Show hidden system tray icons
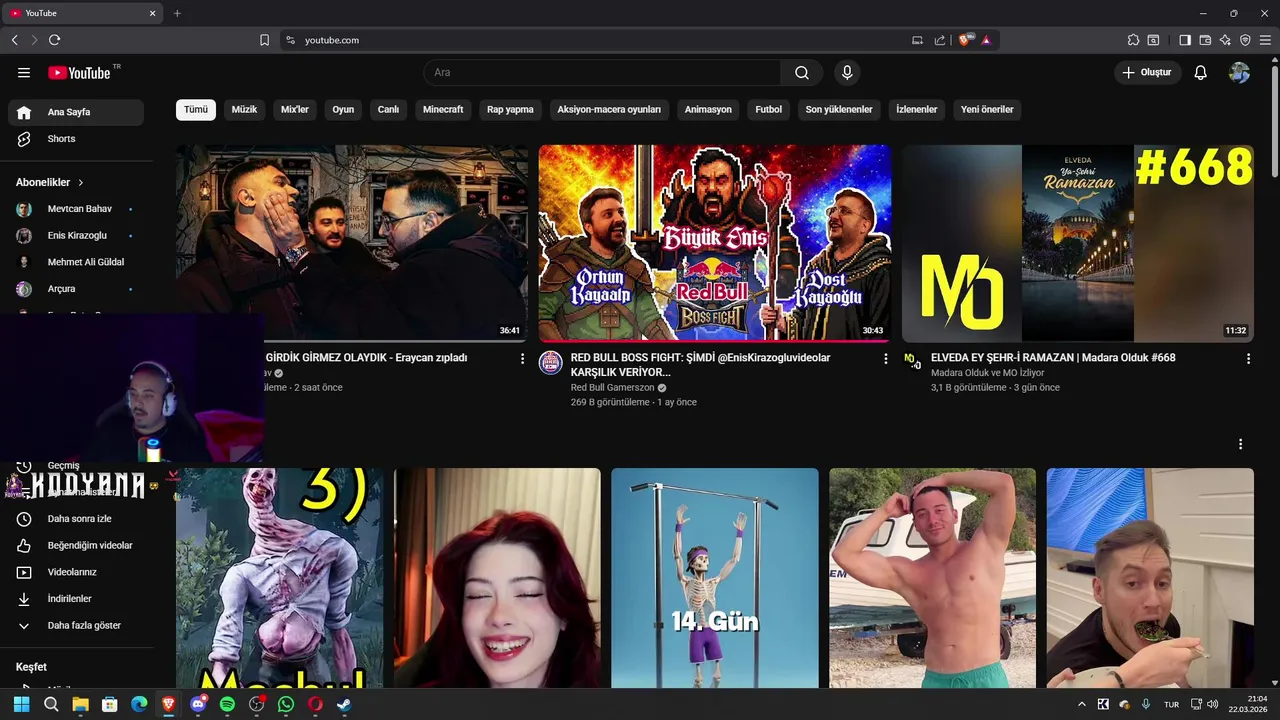 (x=1081, y=704)
